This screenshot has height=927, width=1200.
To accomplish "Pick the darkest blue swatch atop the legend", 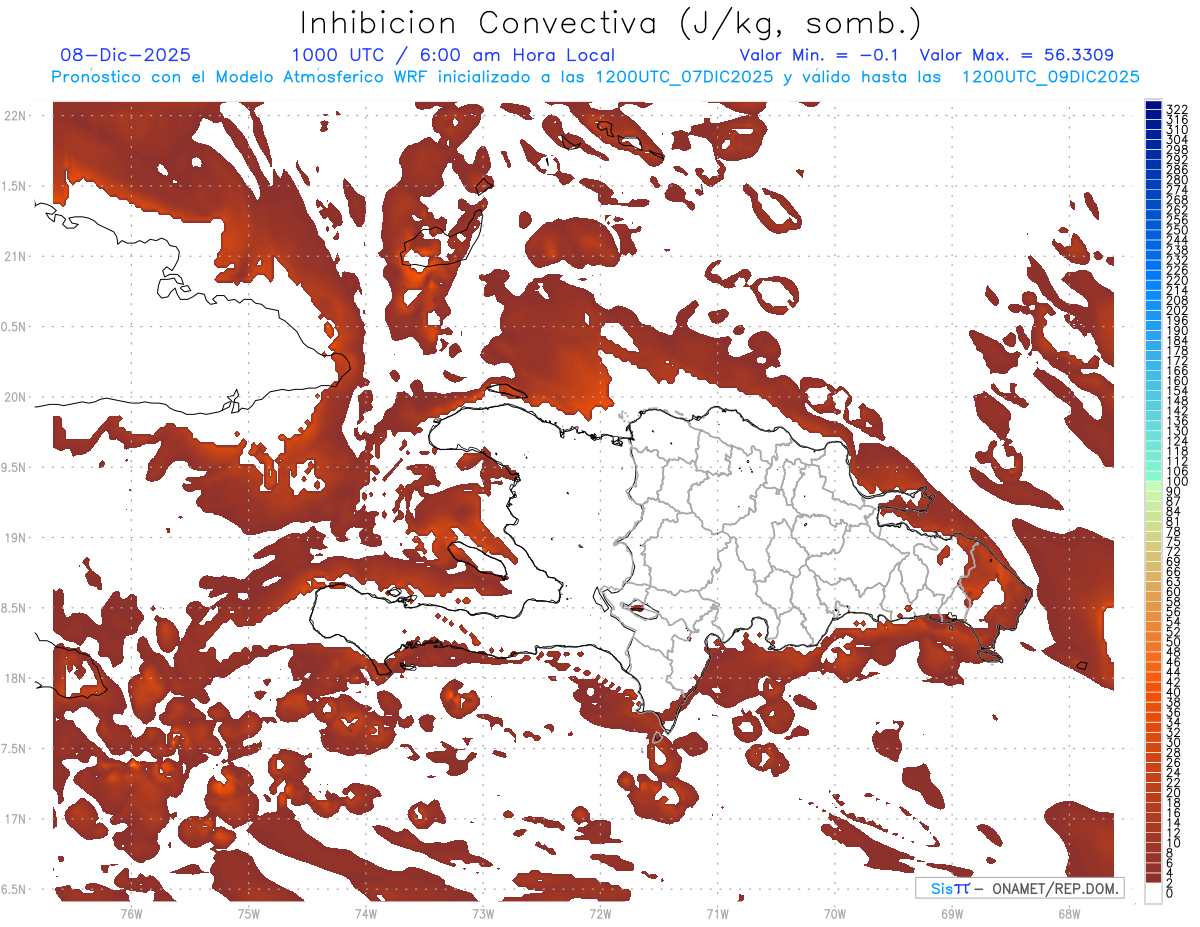I will (1153, 105).
